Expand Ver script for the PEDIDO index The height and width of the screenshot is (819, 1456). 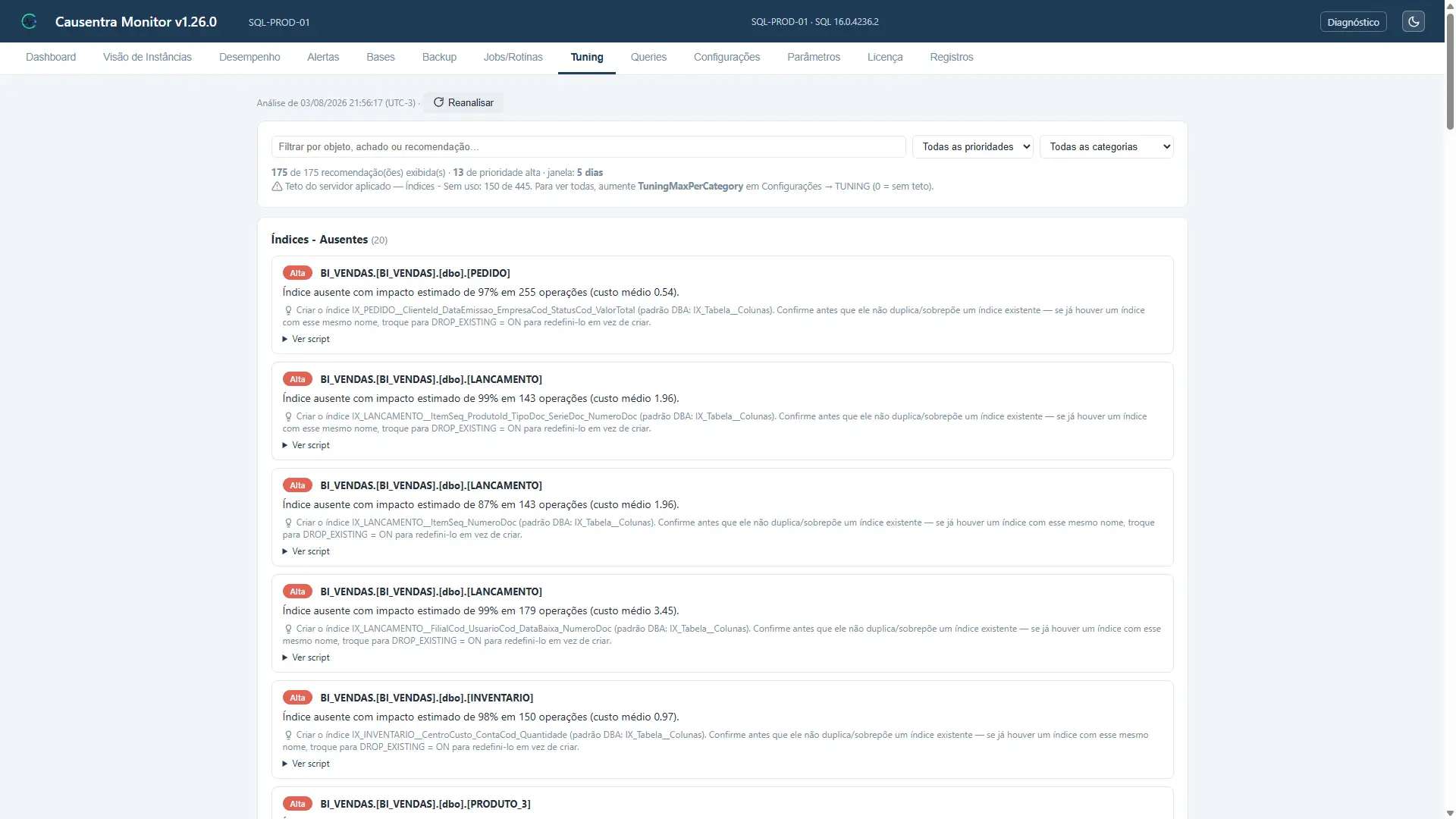pos(306,339)
